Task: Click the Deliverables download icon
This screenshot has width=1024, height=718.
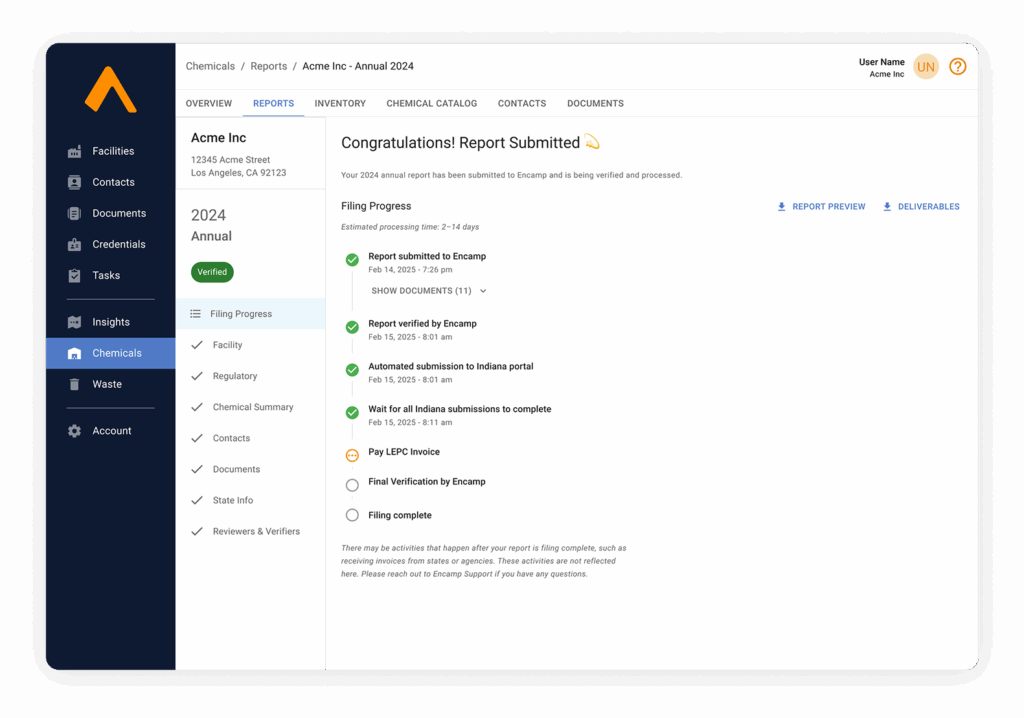Action: [887, 206]
